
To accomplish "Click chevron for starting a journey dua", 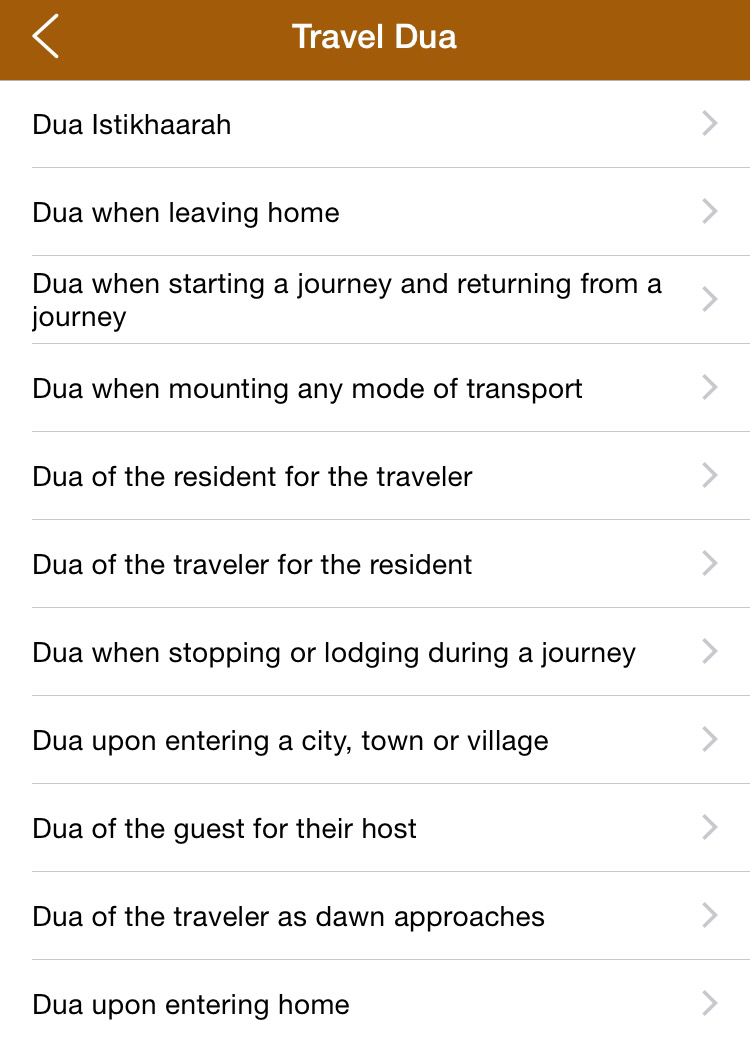I will pyautogui.click(x=710, y=300).
